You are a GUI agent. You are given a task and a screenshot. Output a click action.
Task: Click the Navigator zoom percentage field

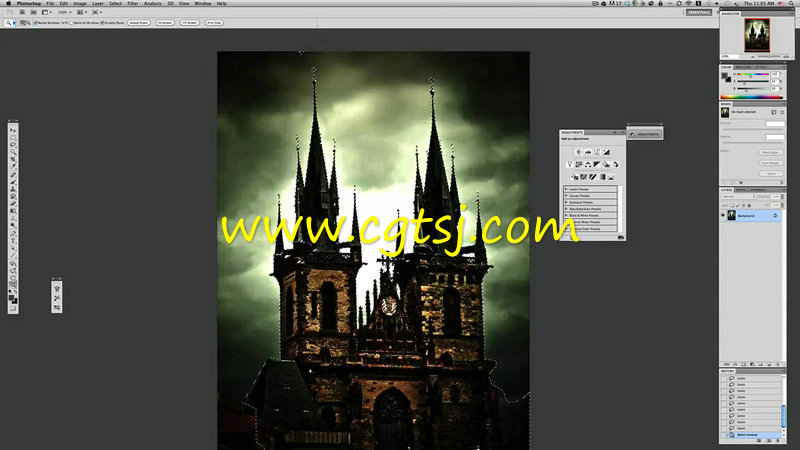(730, 57)
